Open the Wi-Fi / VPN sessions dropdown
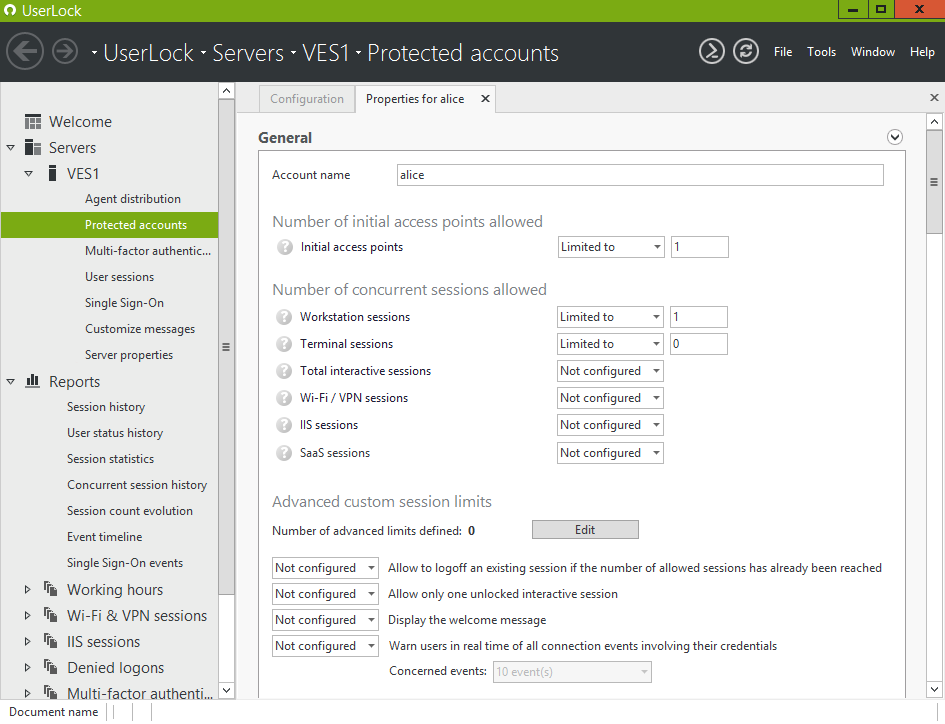Screen dimensions: 945x724 point(611,398)
